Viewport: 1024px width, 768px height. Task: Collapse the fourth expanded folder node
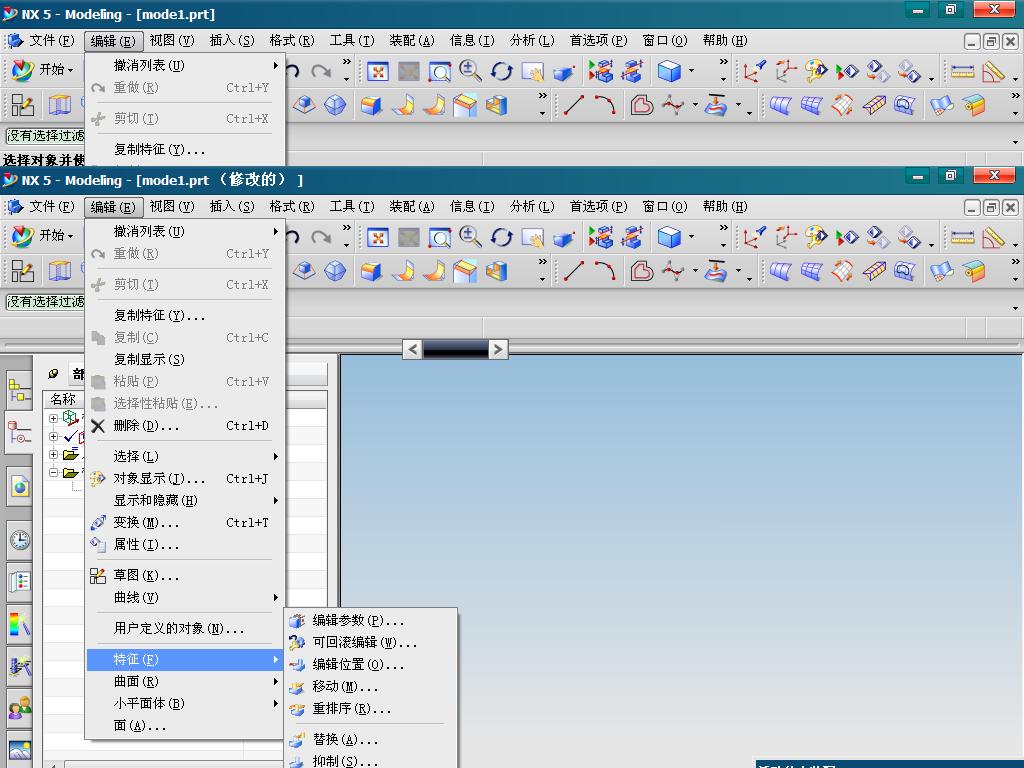(54, 472)
